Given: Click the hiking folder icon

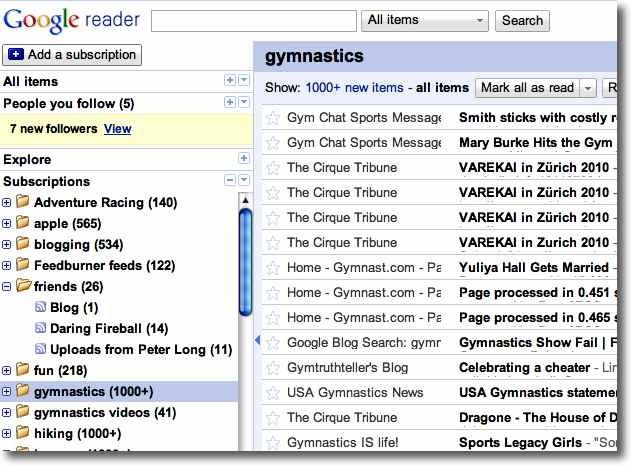Looking at the screenshot, I should pyautogui.click(x=23, y=434).
